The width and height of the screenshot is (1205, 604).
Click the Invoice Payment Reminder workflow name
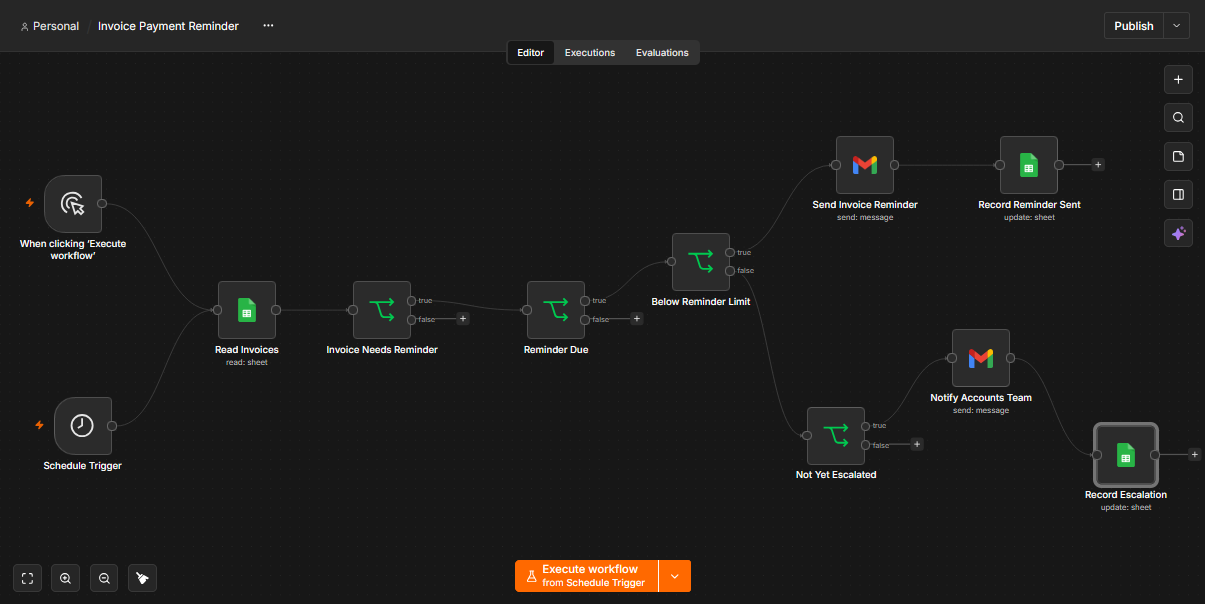point(168,26)
